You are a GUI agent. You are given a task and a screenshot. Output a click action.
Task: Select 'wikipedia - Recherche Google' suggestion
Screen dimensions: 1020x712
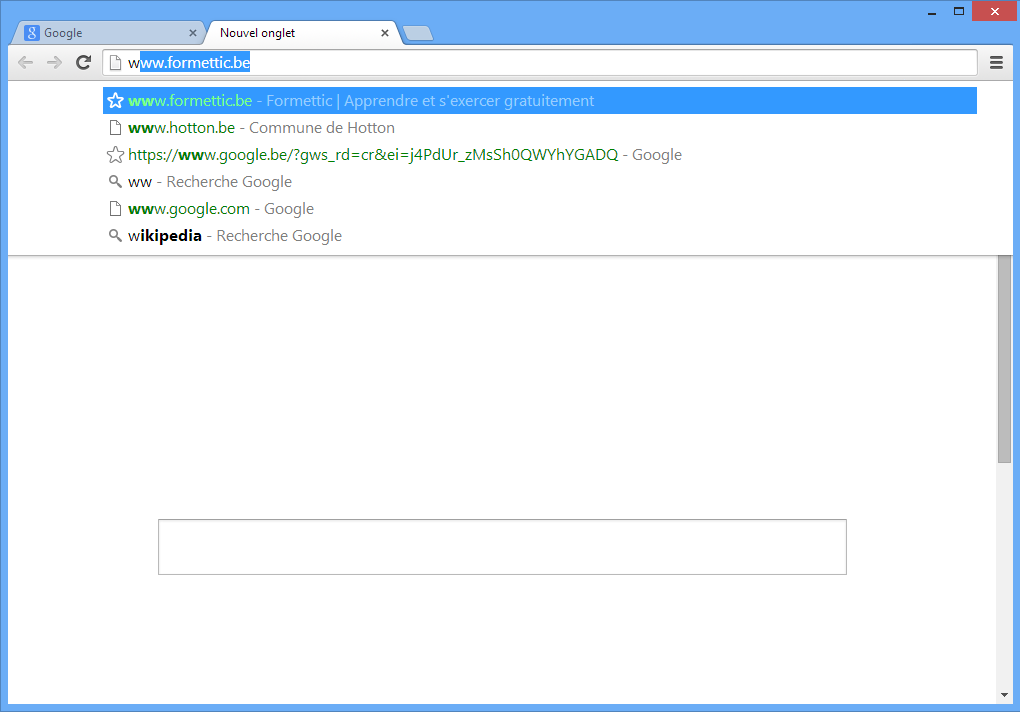(540, 235)
